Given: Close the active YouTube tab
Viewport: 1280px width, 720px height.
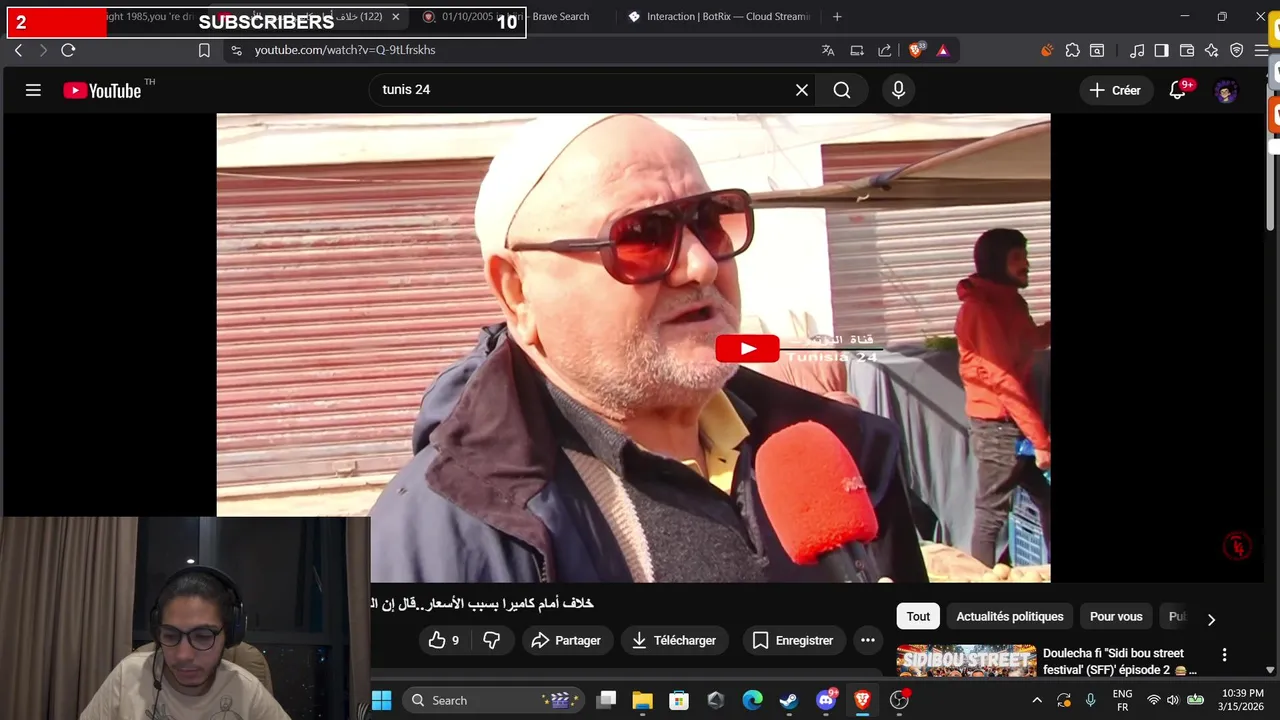Looking at the screenshot, I should (x=395, y=17).
